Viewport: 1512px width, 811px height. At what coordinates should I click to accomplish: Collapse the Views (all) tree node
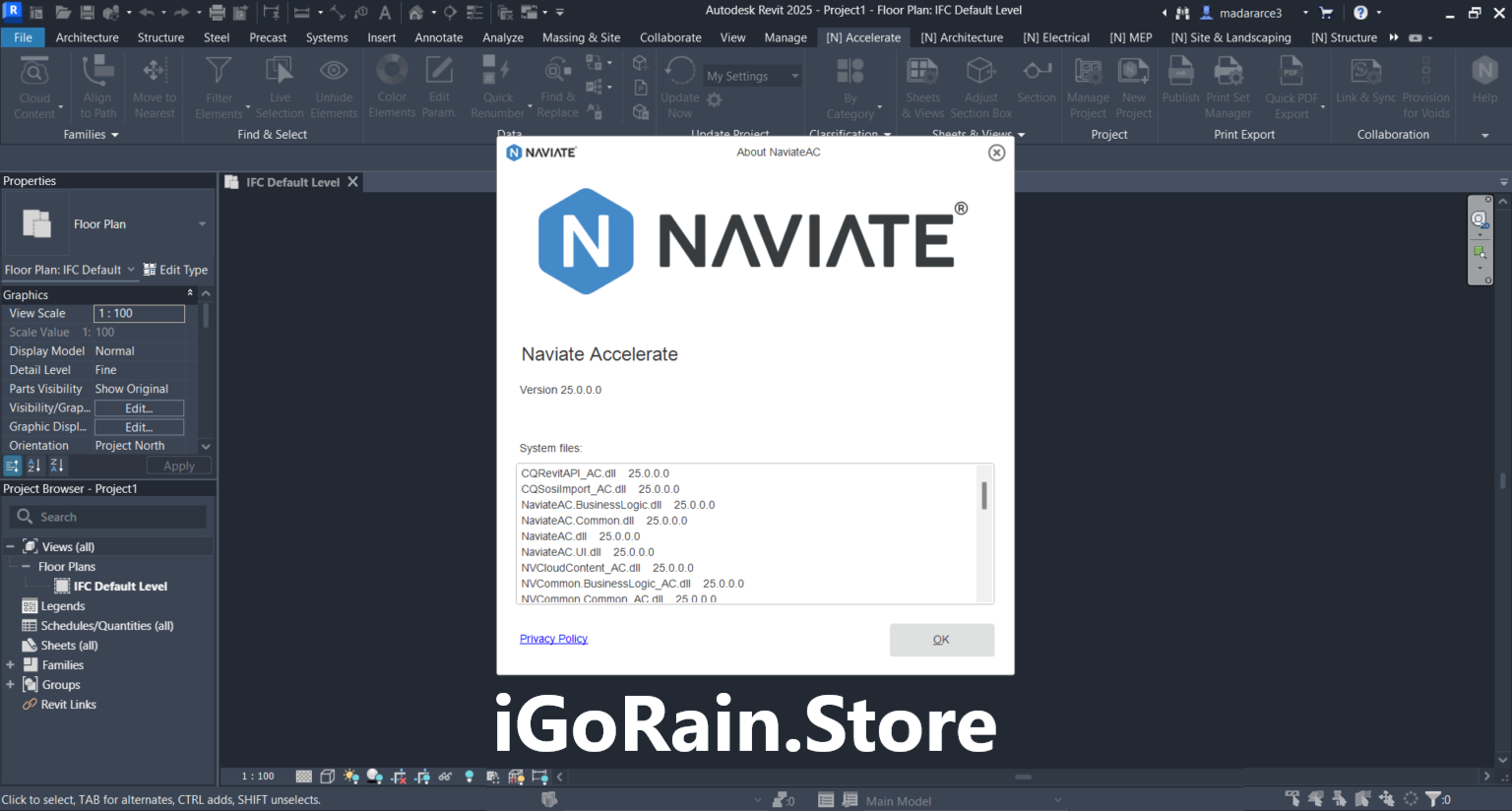click(x=10, y=547)
